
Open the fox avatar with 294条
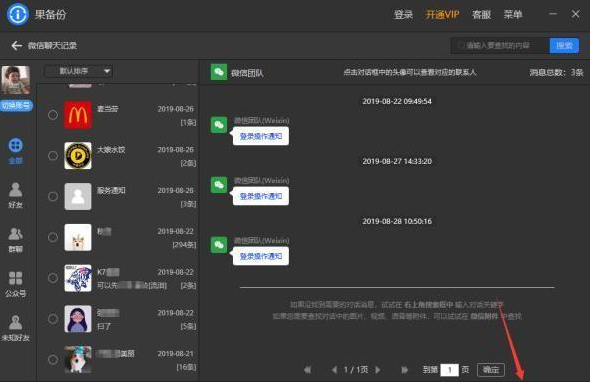tap(78, 237)
